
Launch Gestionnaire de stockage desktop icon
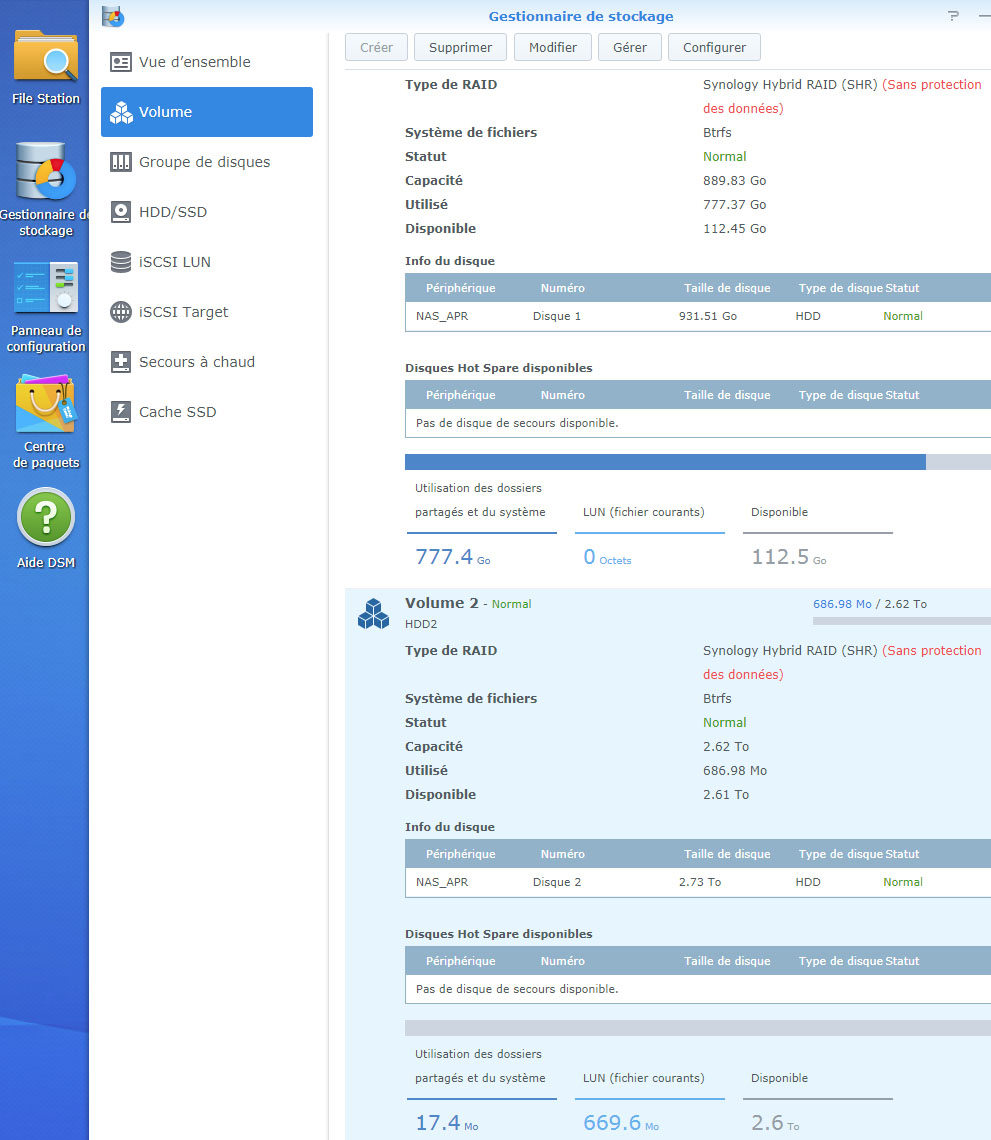tap(46, 189)
